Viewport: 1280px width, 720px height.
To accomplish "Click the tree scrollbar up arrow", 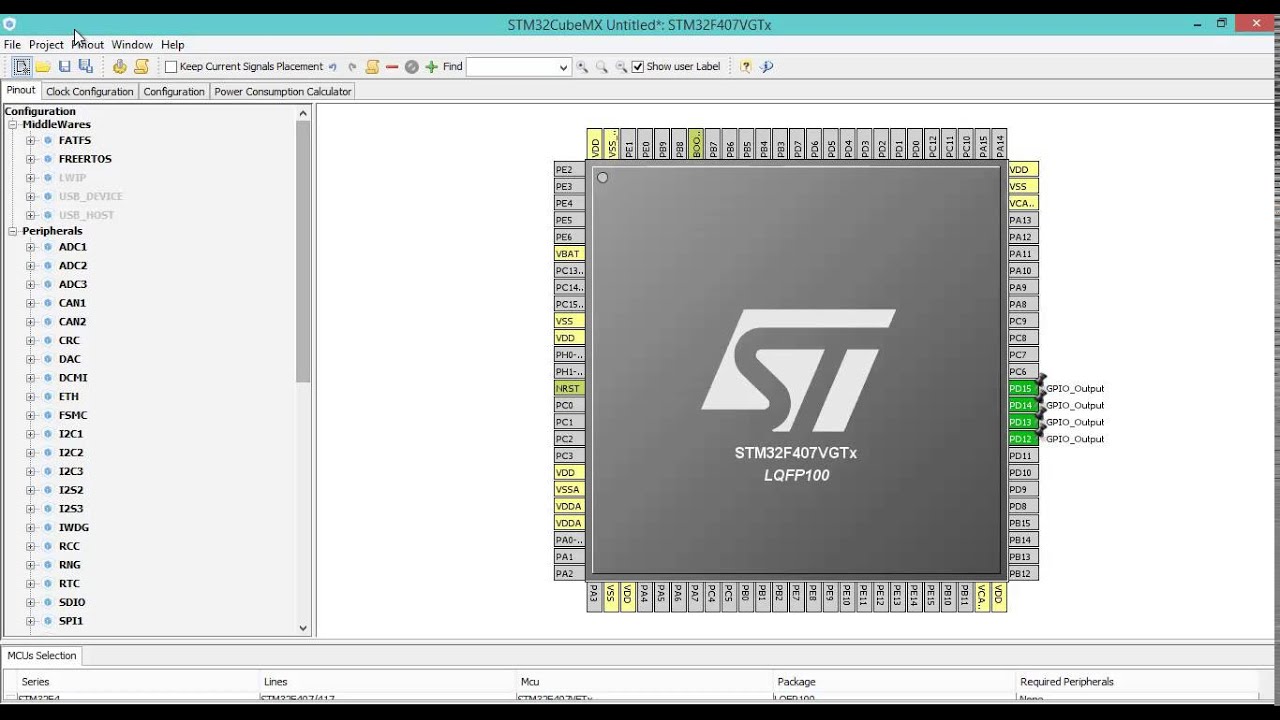I will pos(303,113).
